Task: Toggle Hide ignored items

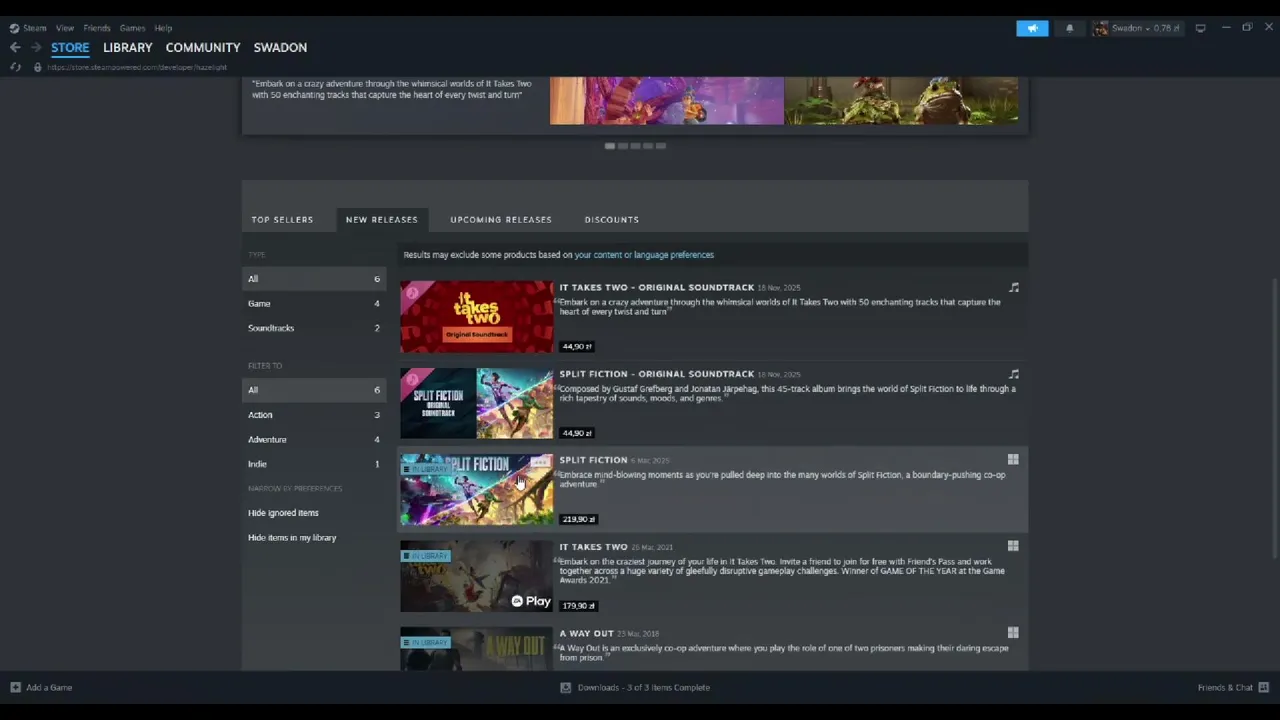Action: 283,513
